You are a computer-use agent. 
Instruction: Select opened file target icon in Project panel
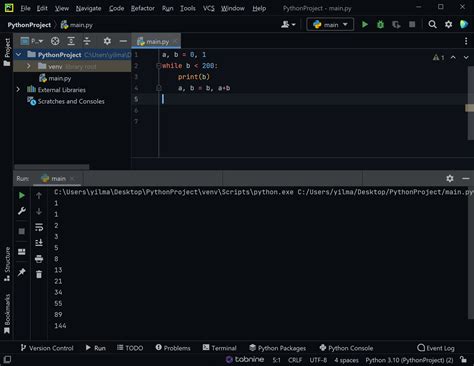click(55, 41)
